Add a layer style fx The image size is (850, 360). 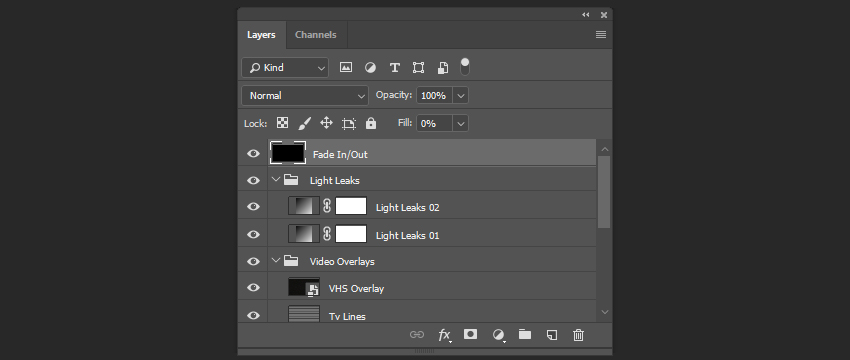[x=445, y=335]
